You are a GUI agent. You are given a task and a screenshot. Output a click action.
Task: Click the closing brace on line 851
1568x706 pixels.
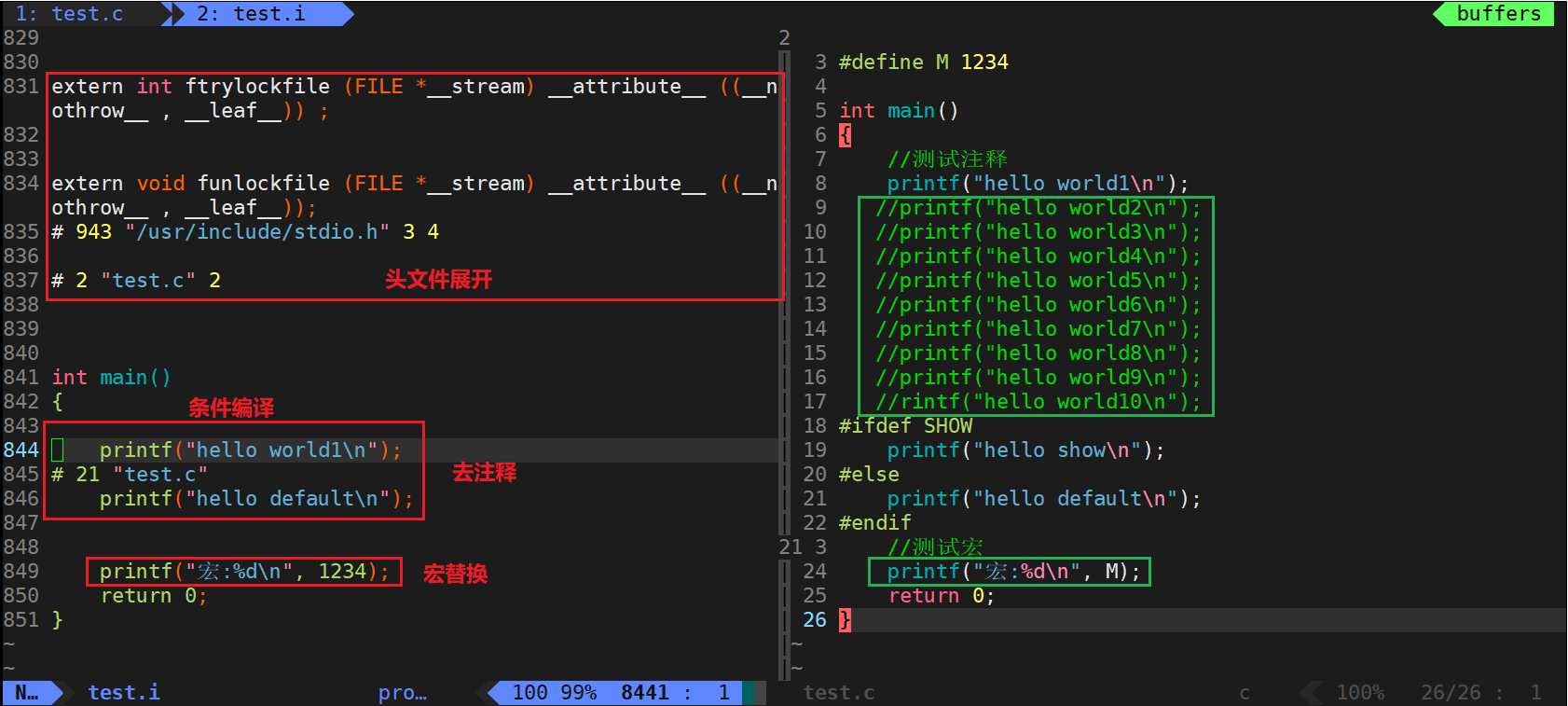coord(57,620)
